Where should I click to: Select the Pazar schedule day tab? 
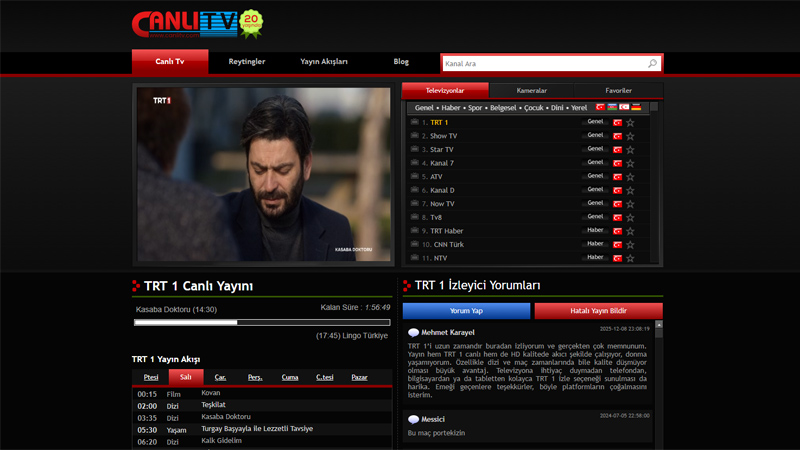point(359,377)
